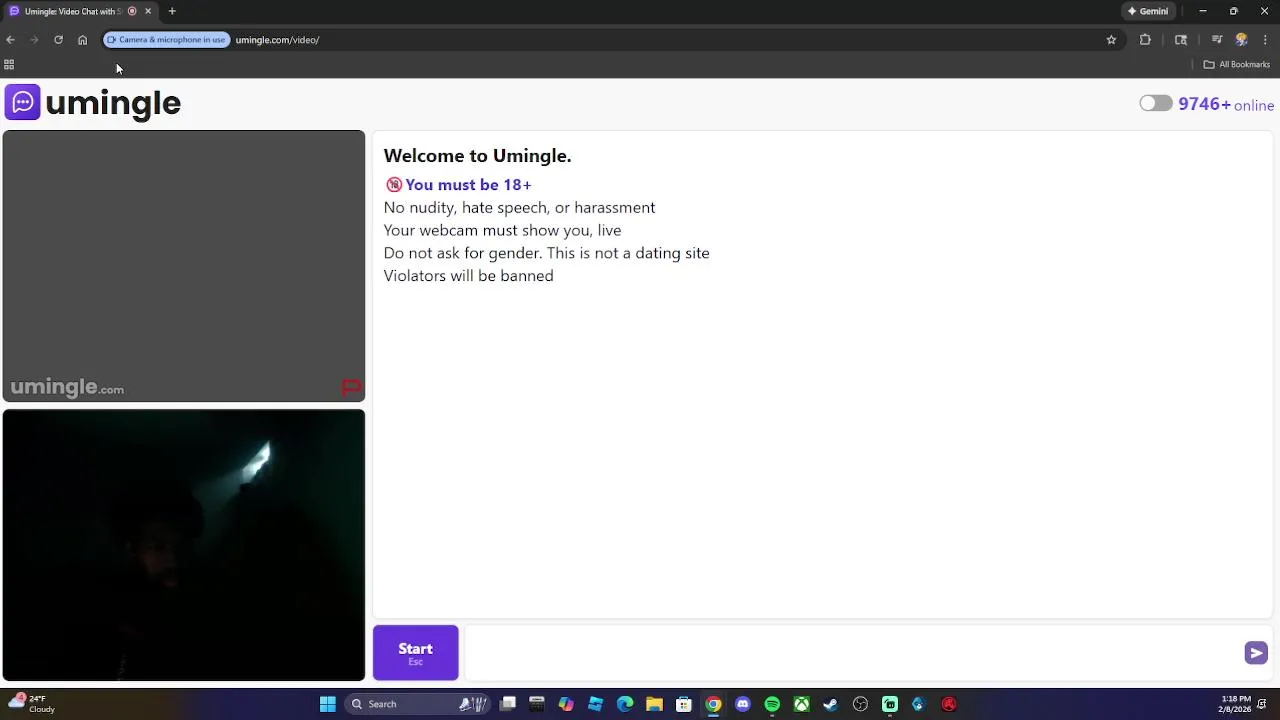Screen dimensions: 1280x720
Task: Go to browser home page
Action: pyautogui.click(x=82, y=40)
